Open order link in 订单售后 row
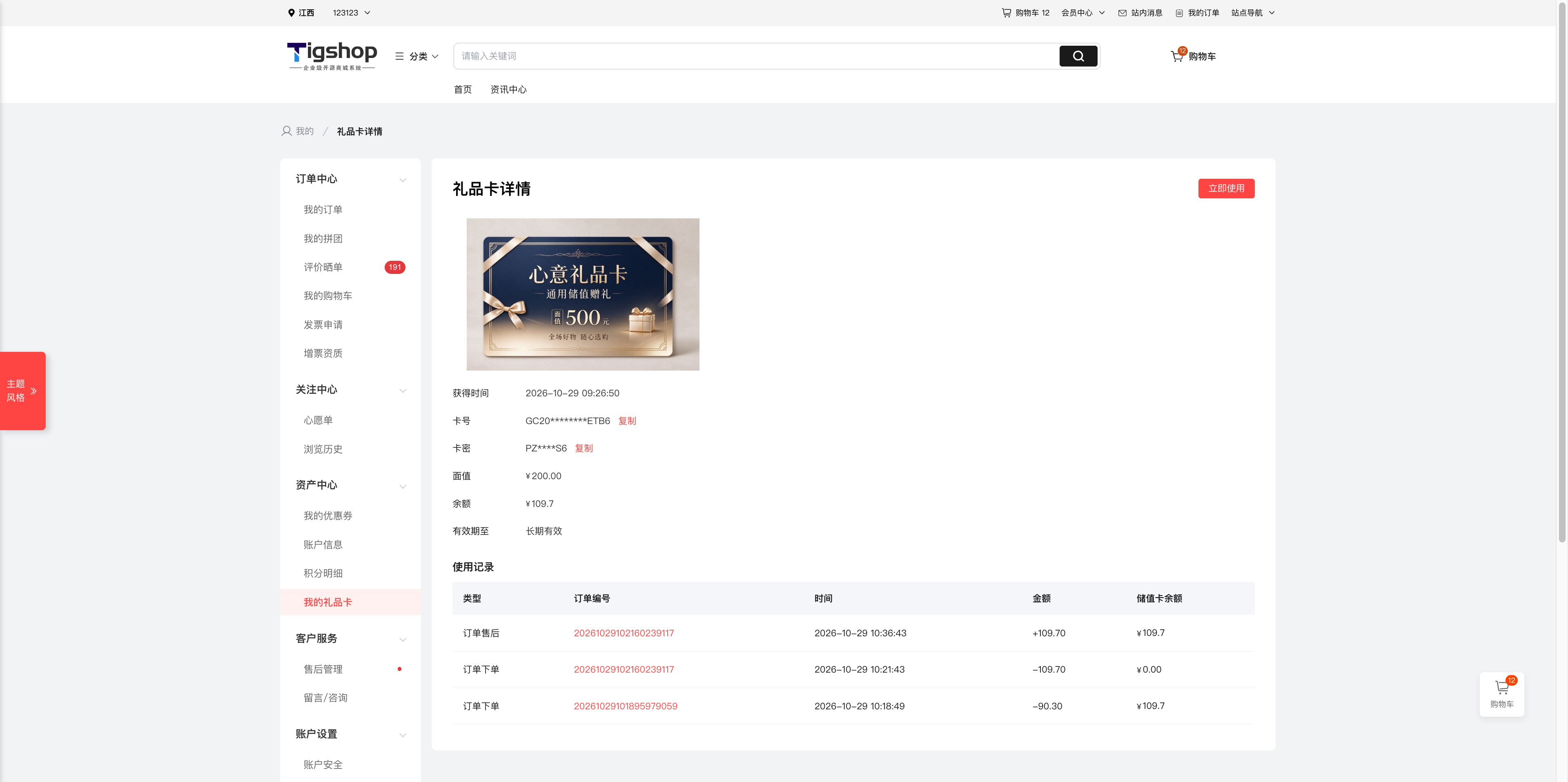The height and width of the screenshot is (782, 1568). click(x=624, y=633)
